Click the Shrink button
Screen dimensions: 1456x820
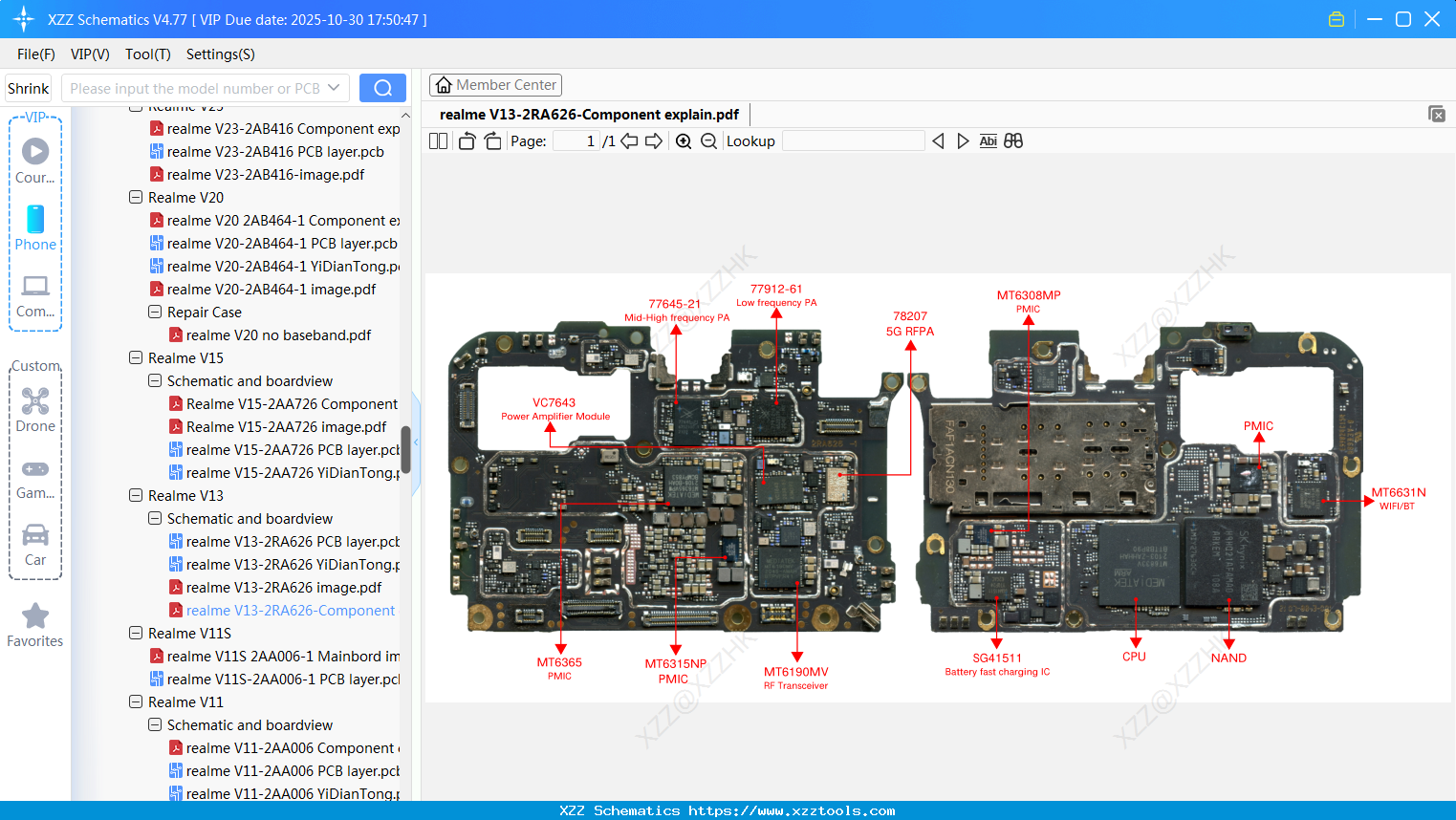[28, 87]
